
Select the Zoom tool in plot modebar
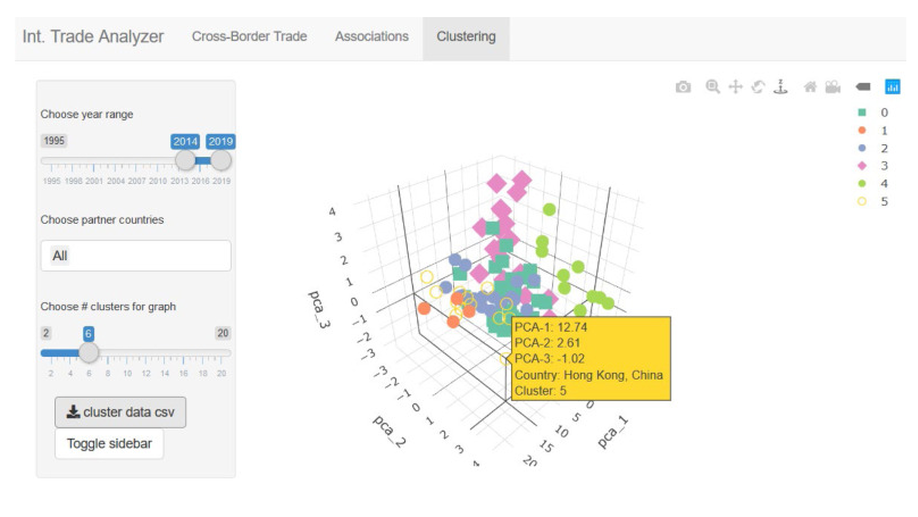713,87
